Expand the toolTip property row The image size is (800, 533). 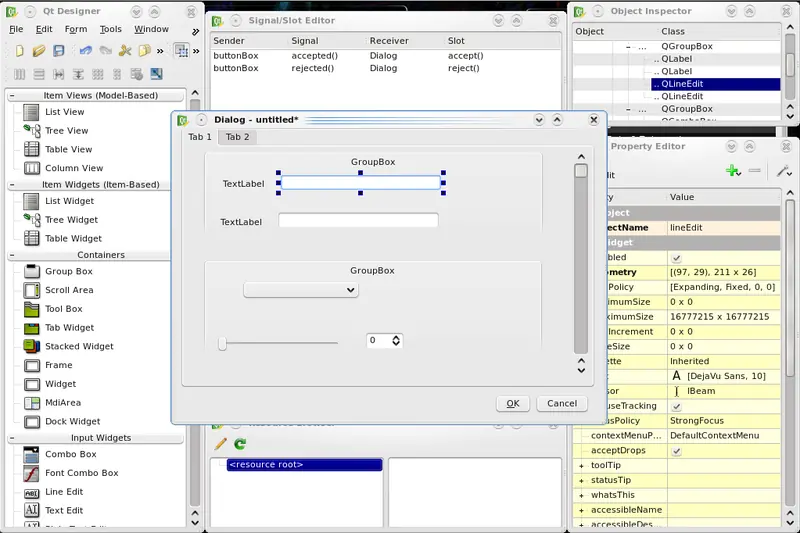(582, 466)
